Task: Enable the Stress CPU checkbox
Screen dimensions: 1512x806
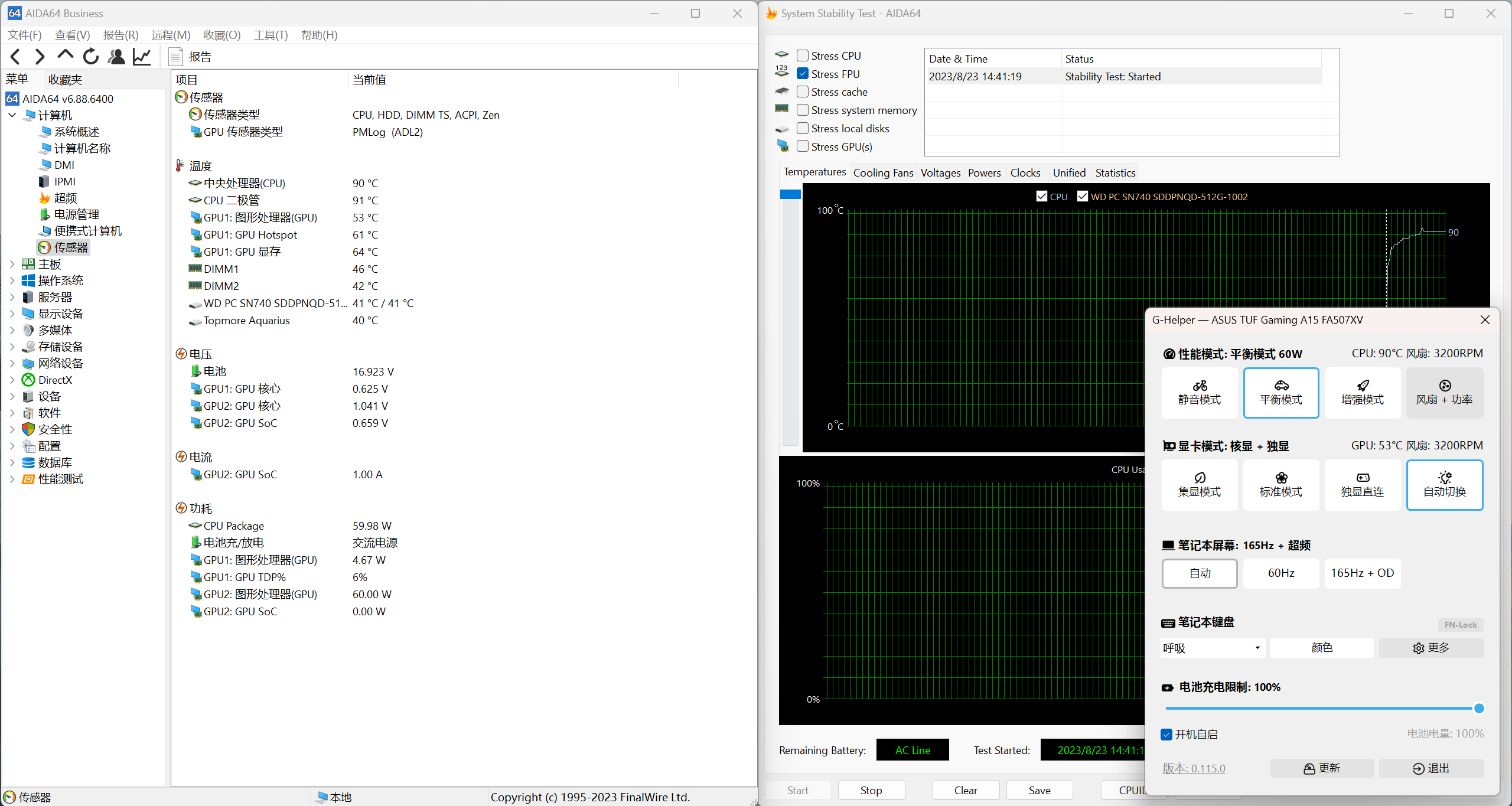Action: [x=802, y=55]
